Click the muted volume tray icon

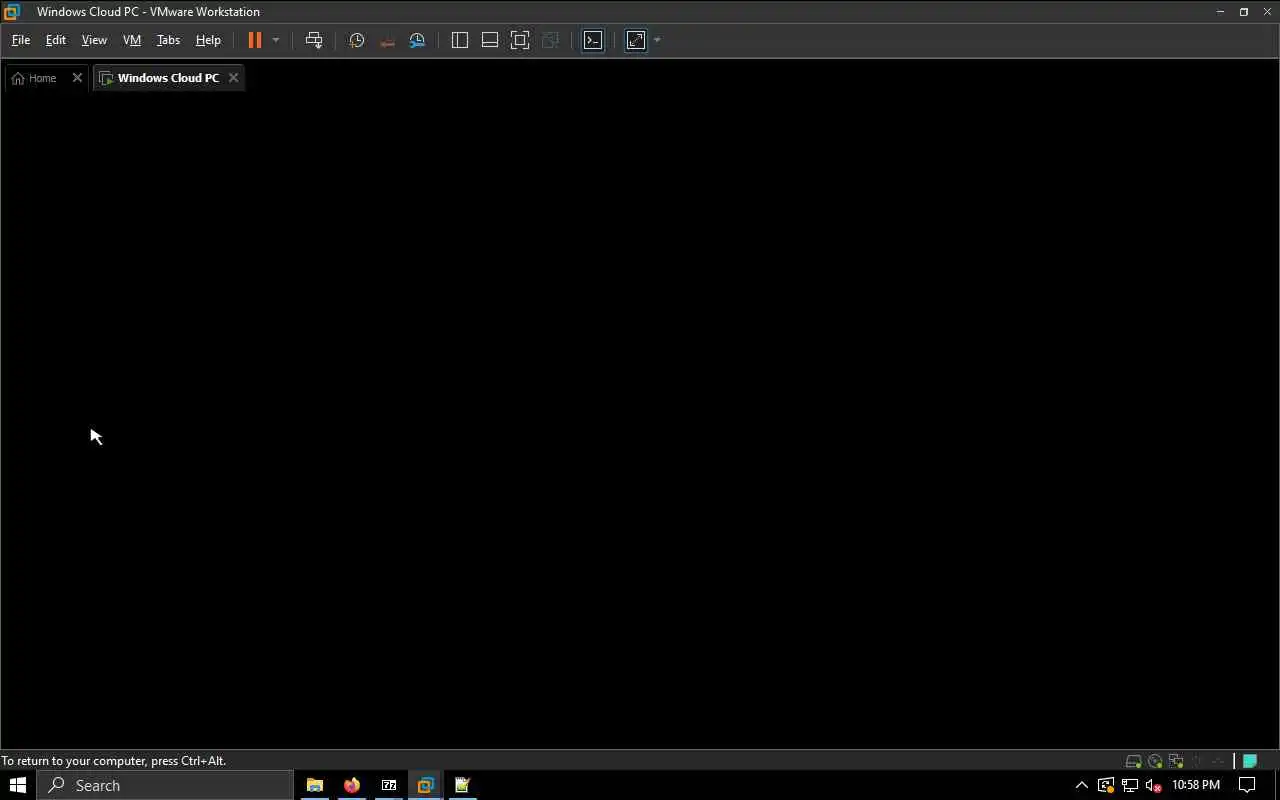click(1154, 785)
